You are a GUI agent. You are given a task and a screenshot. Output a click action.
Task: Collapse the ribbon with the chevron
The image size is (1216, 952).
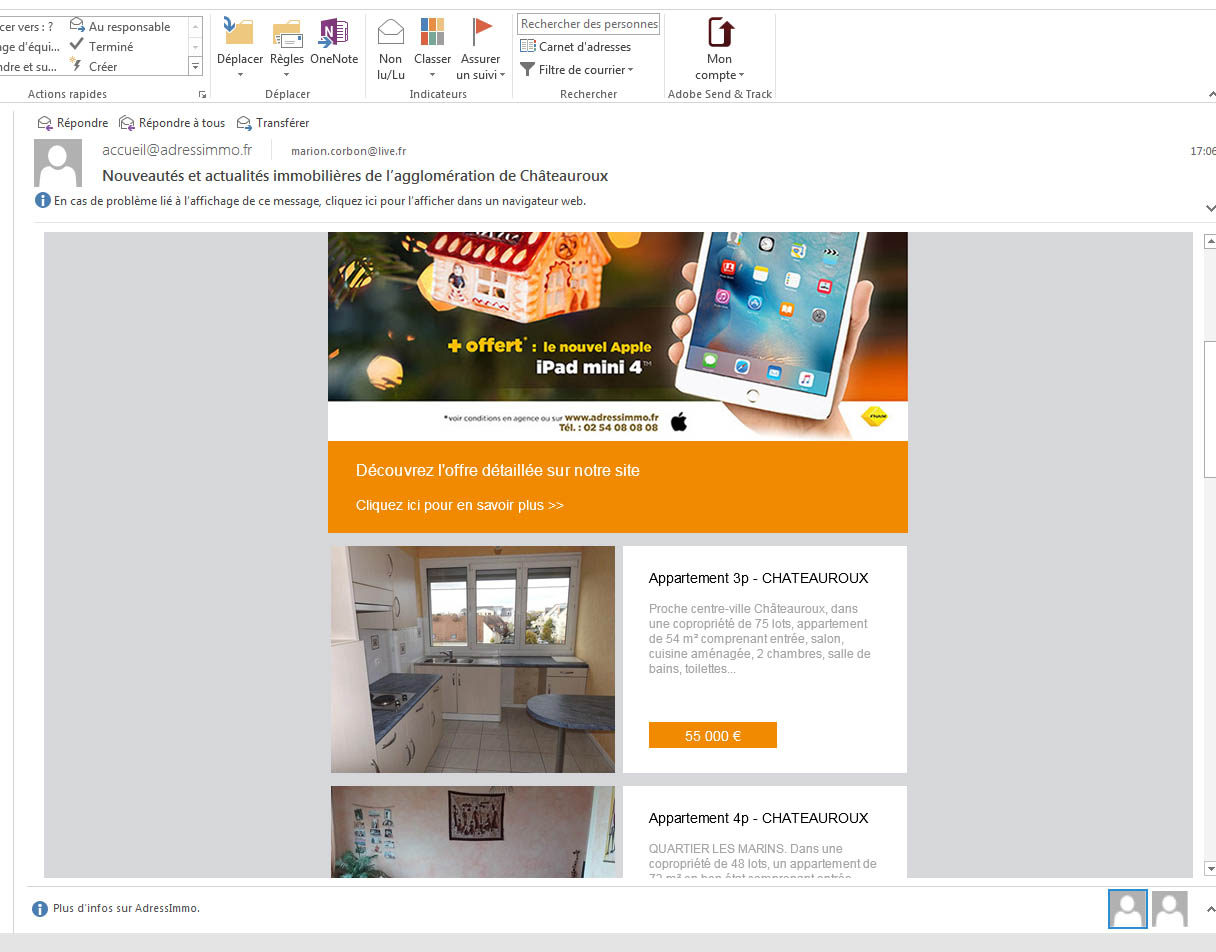click(1212, 94)
